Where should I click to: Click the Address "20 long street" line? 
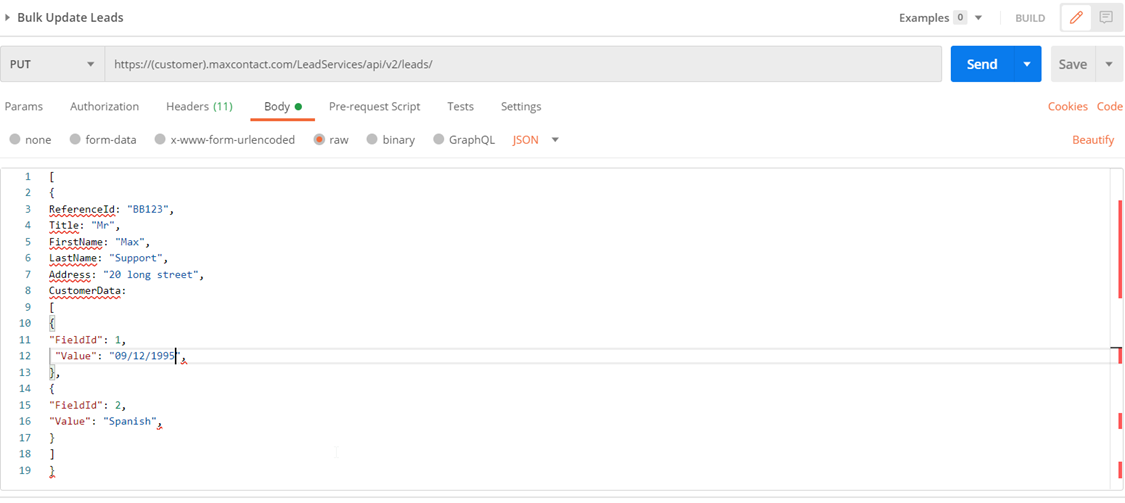(126, 274)
